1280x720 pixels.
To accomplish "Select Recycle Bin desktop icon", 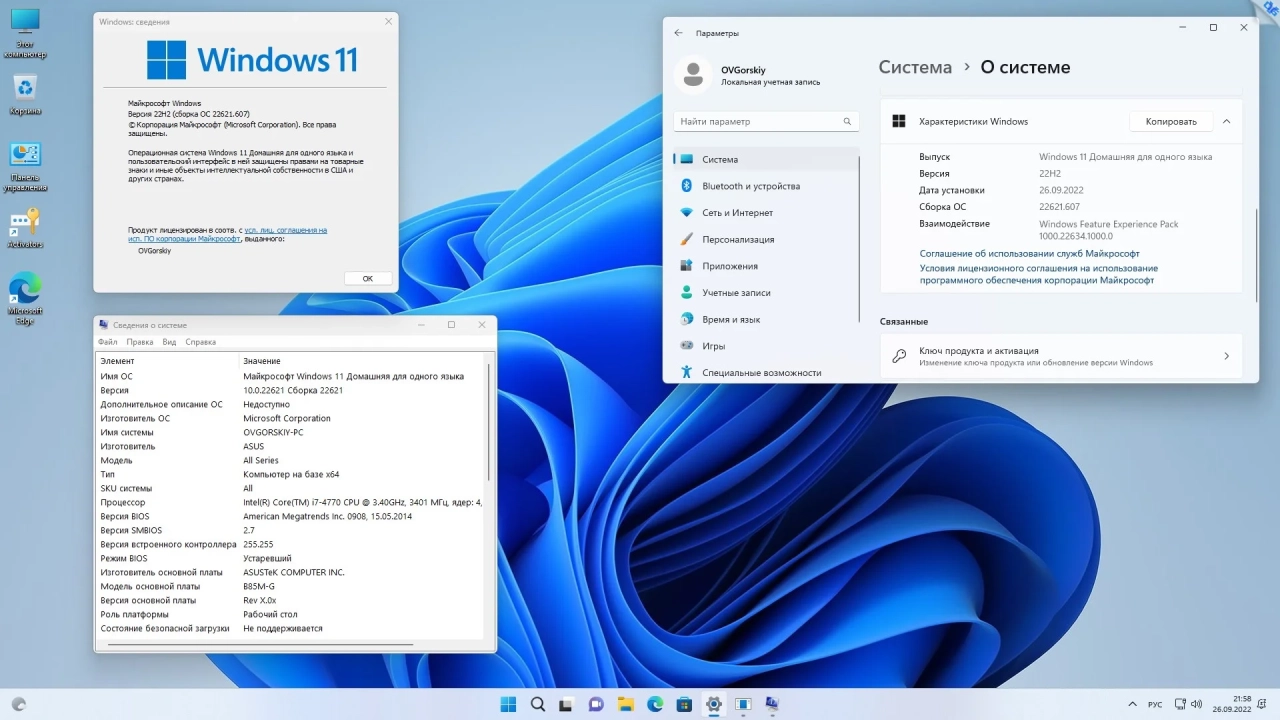I will click(25, 95).
